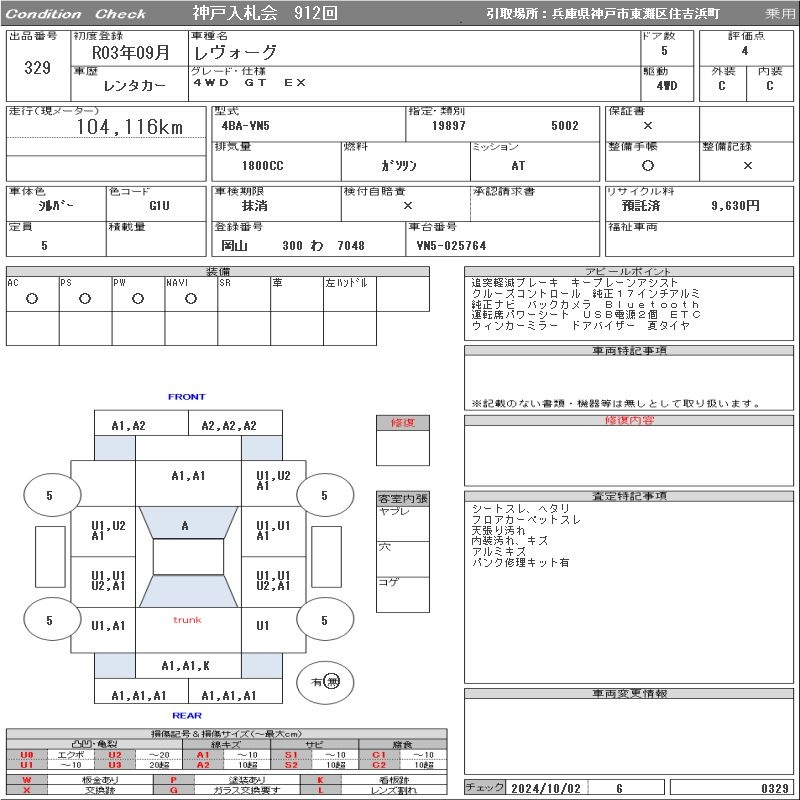
Task: Click color code G1U
Action: [159, 206]
